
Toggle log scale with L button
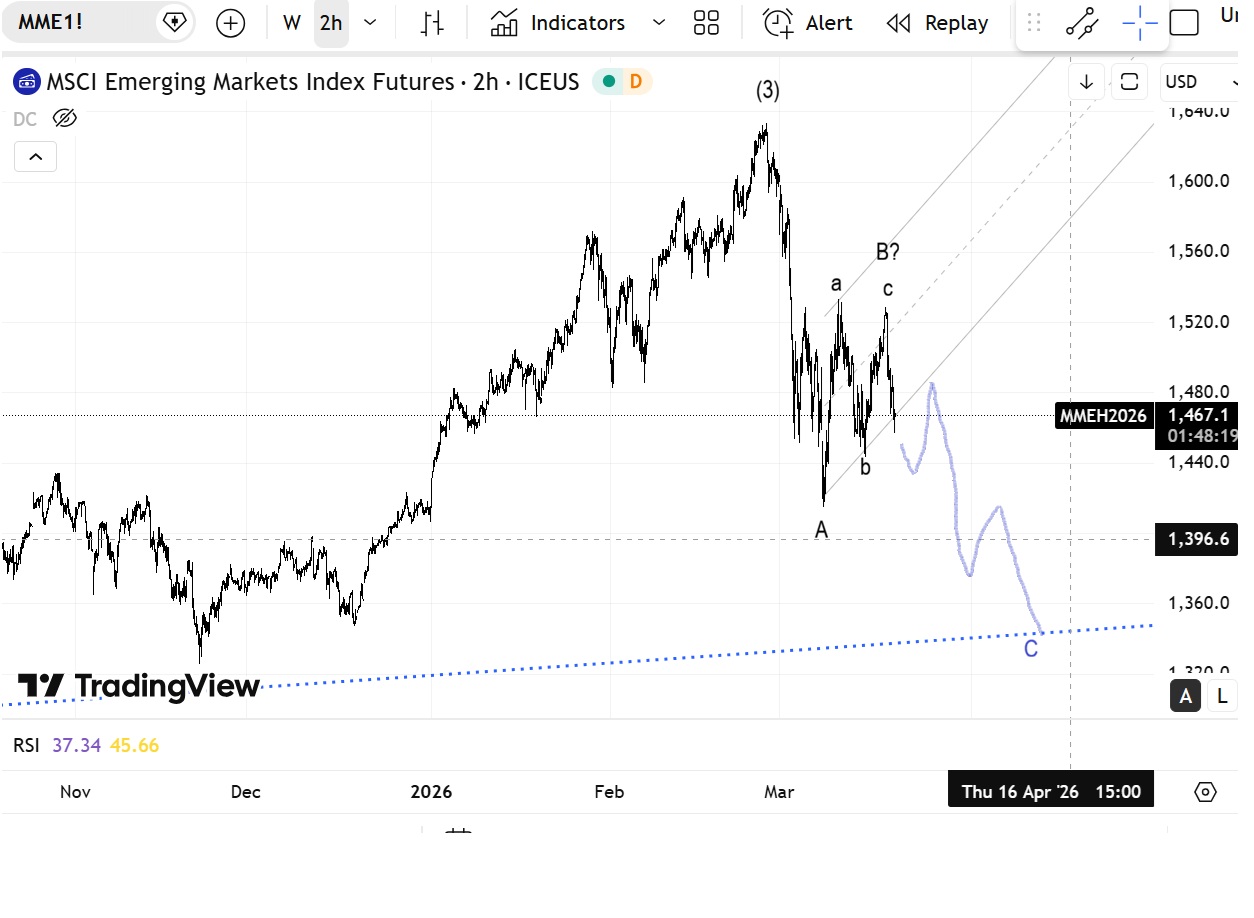pos(1222,696)
